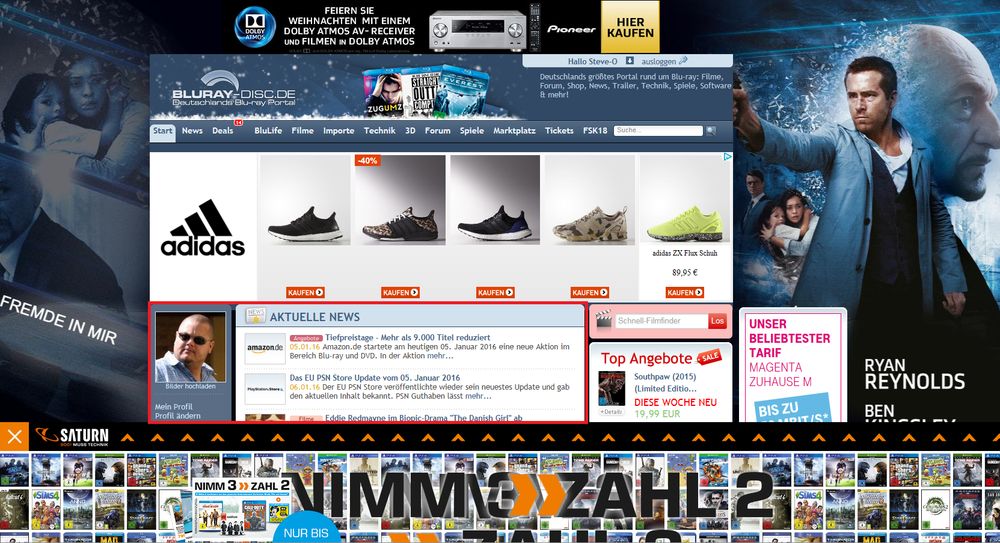Open the 3D menu item
Screen dimensions: 1000x543
pos(410,131)
